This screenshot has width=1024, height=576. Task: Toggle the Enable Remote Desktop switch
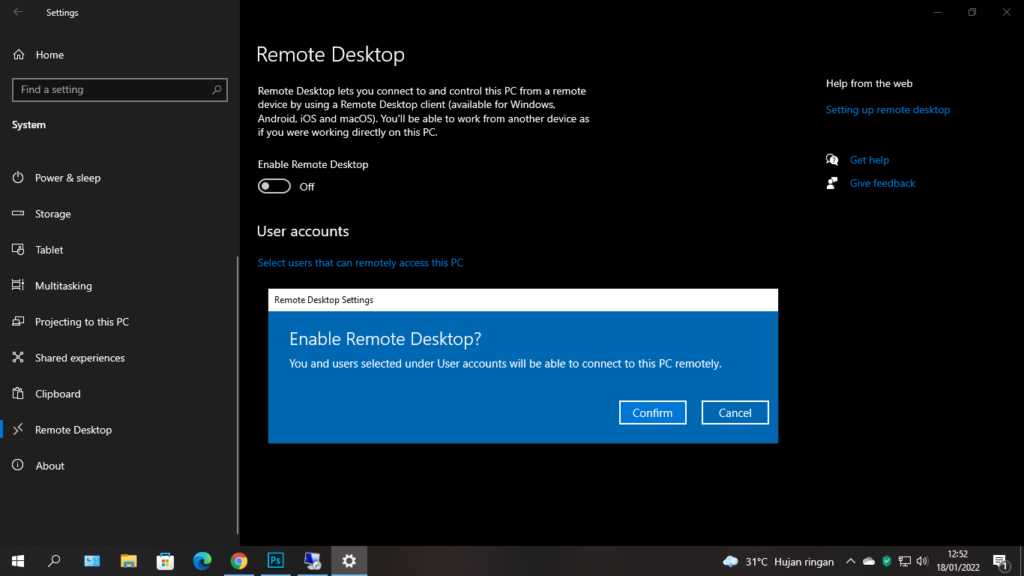point(274,186)
